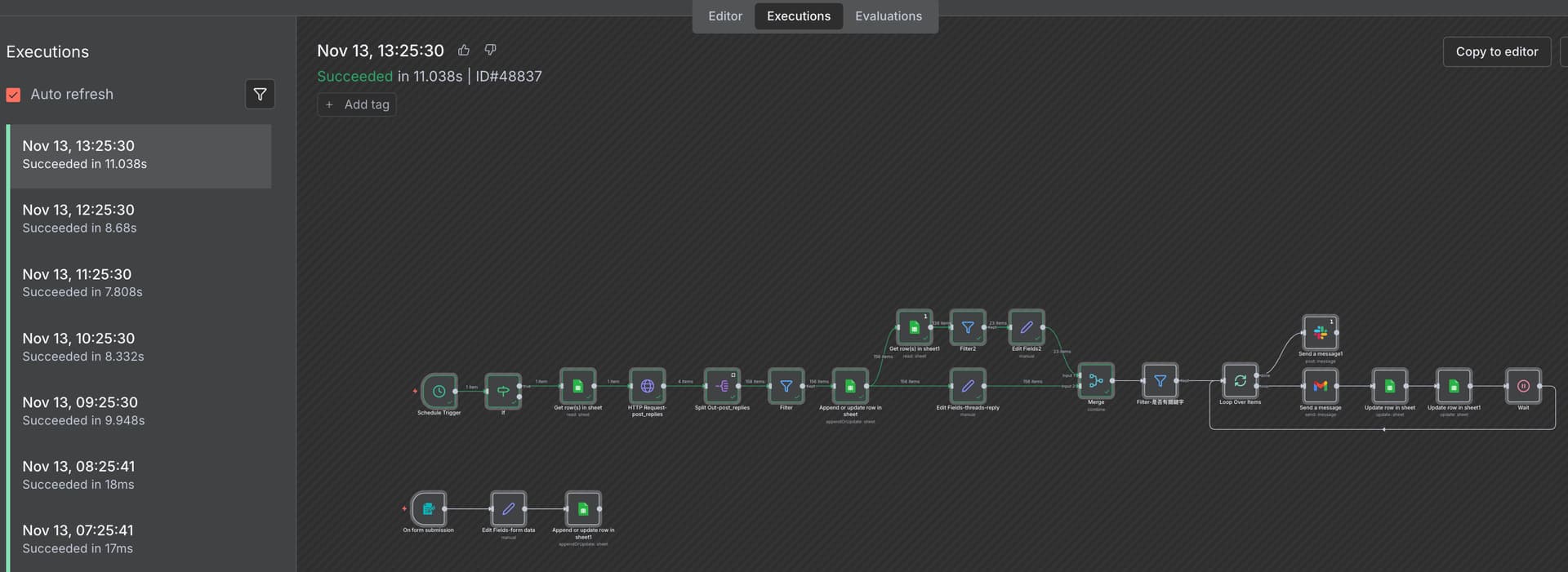Open the Loop Over Items node
1568x572 pixels.
pos(1240,380)
